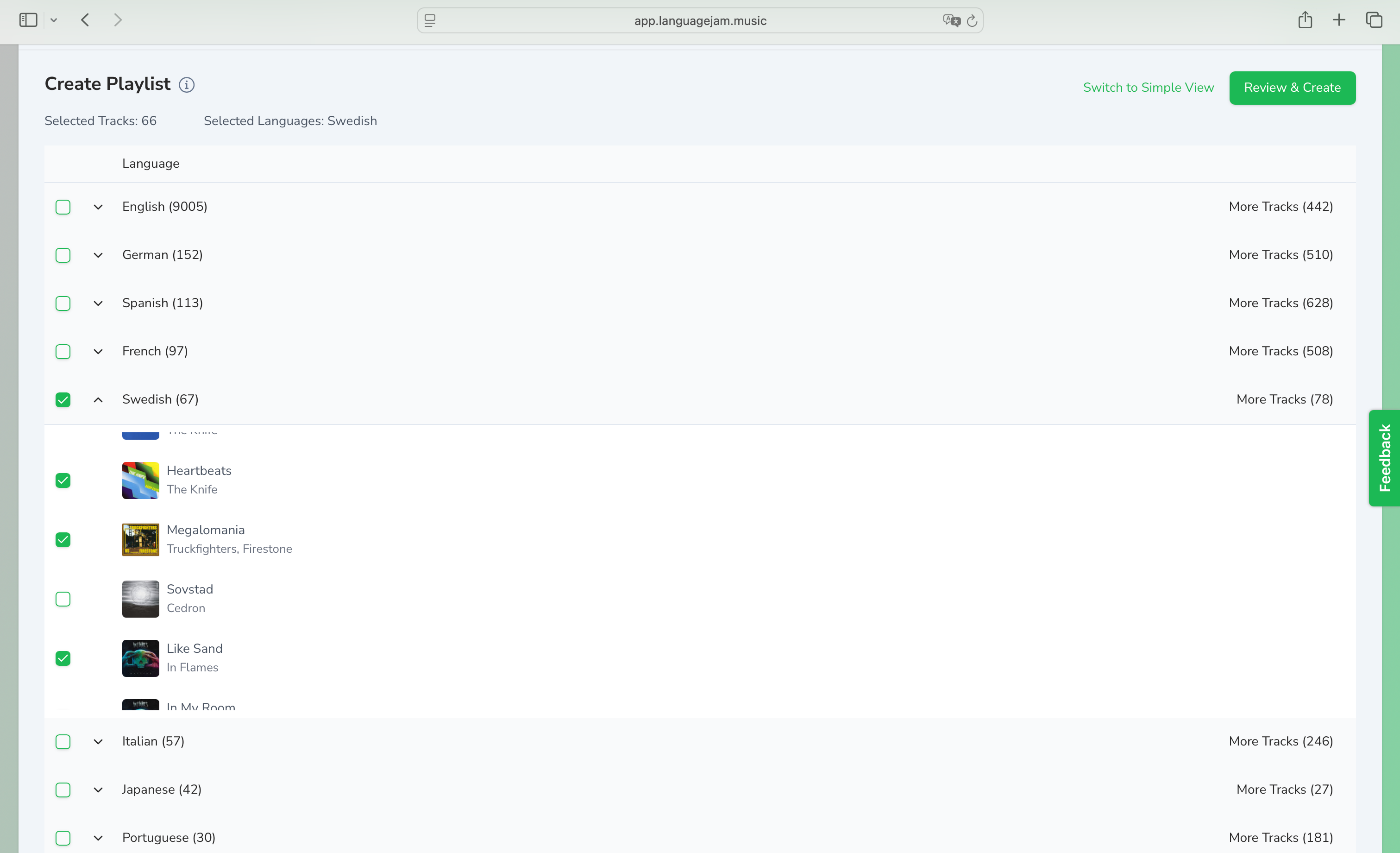Uncheck the Swedish language checkbox
1400x853 pixels.
coord(63,399)
